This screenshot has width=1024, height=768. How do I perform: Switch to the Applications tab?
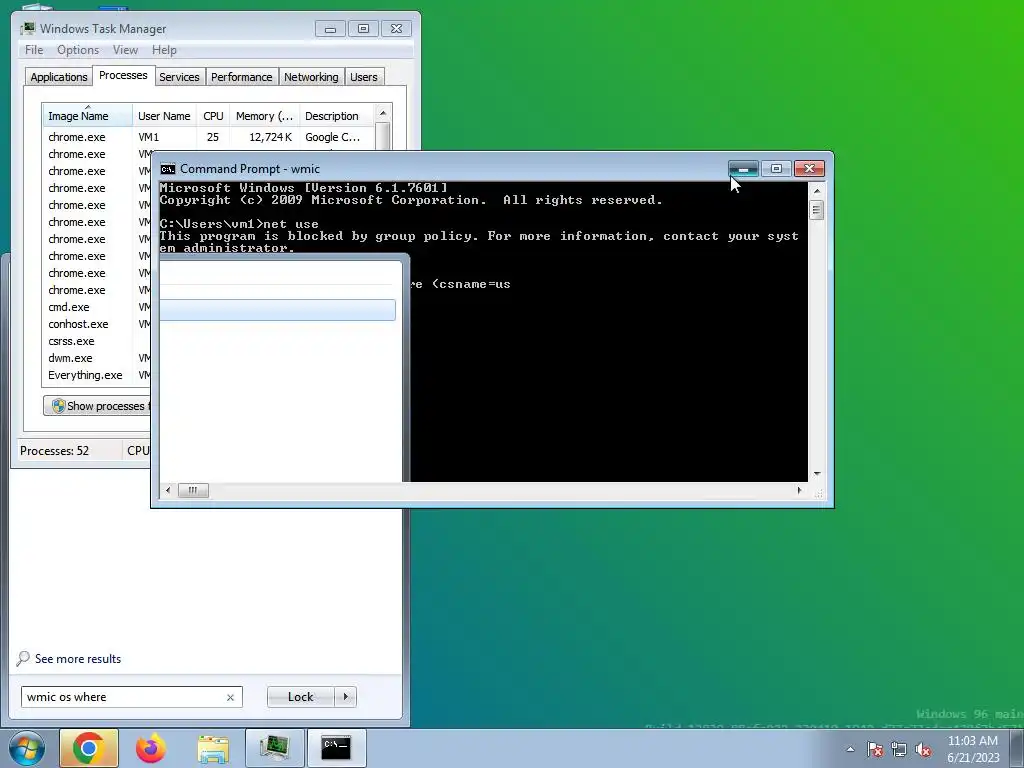[59, 77]
